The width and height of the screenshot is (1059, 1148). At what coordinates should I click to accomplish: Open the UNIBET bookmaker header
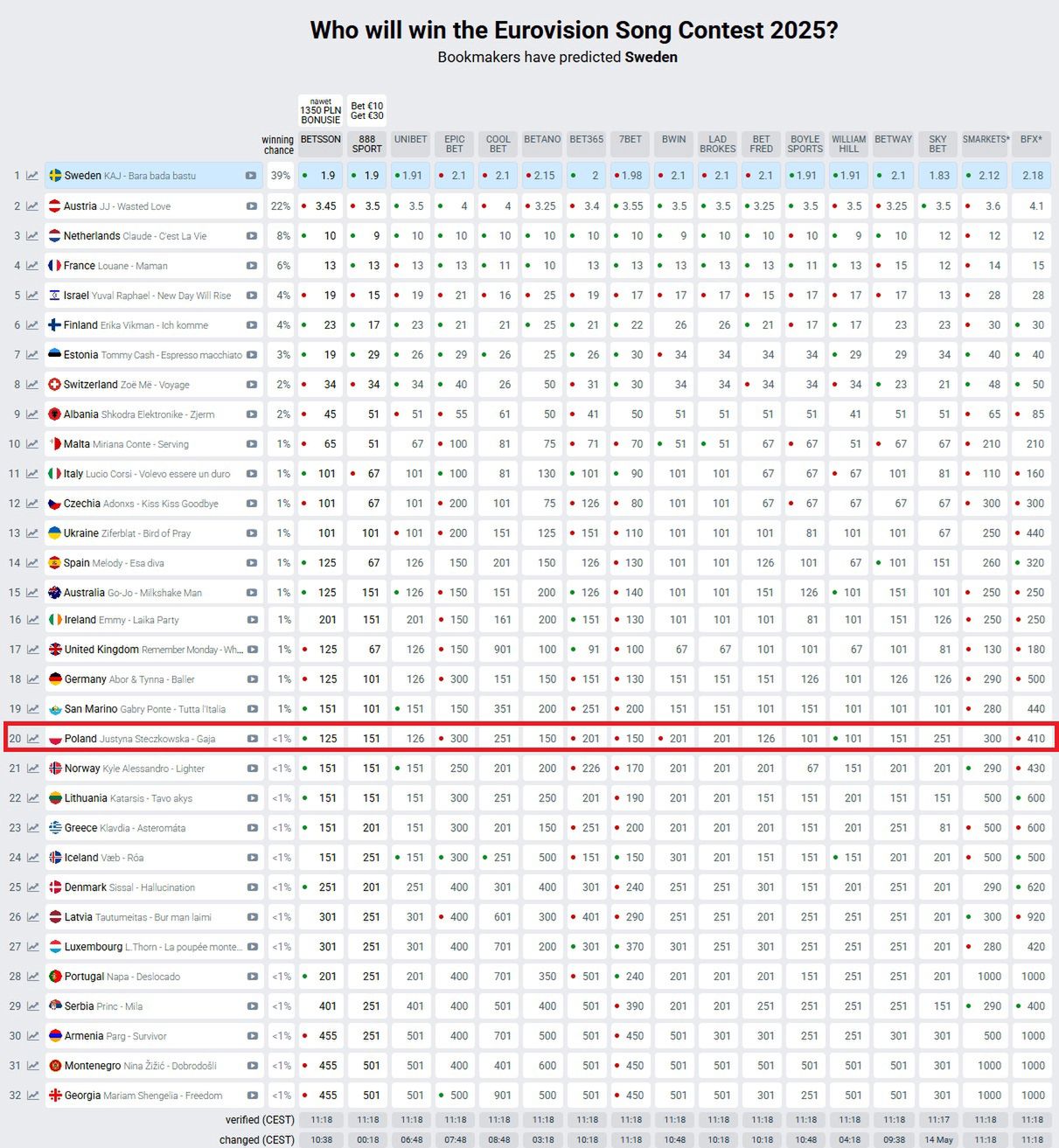pyautogui.click(x=411, y=144)
